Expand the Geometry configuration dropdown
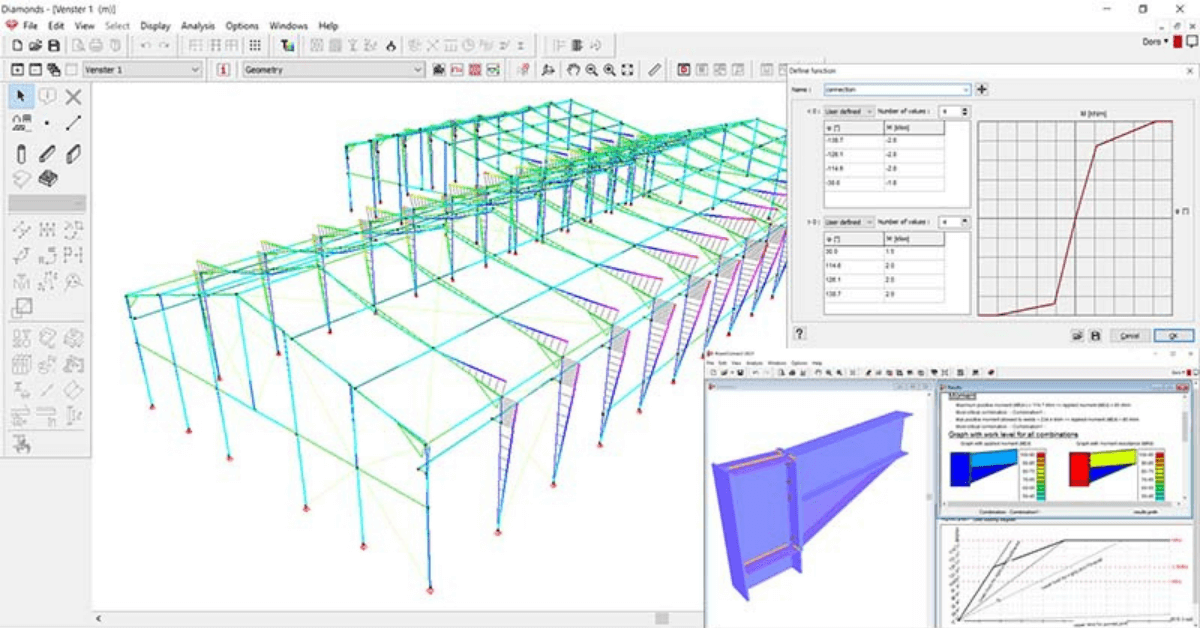 click(x=418, y=70)
